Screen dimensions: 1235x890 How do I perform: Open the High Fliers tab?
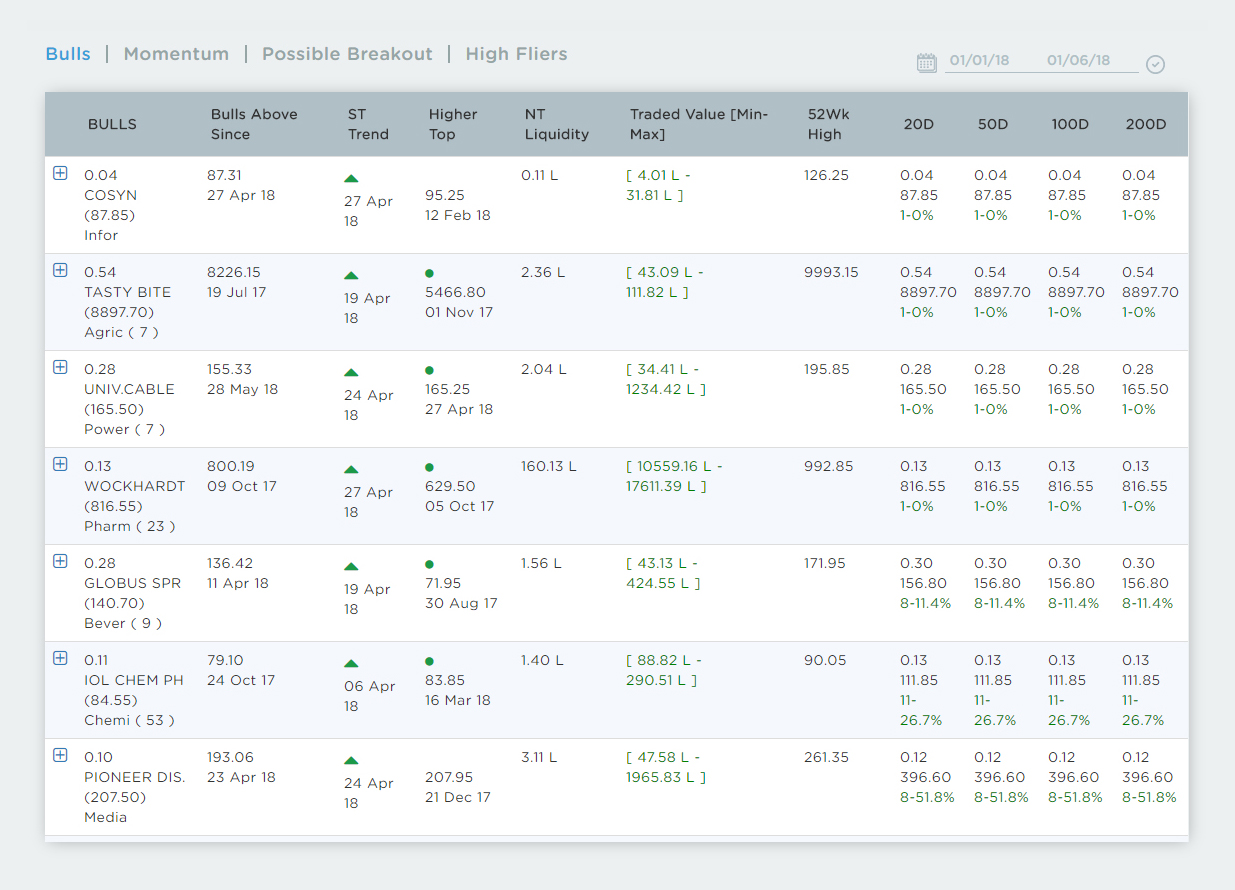[x=516, y=54]
